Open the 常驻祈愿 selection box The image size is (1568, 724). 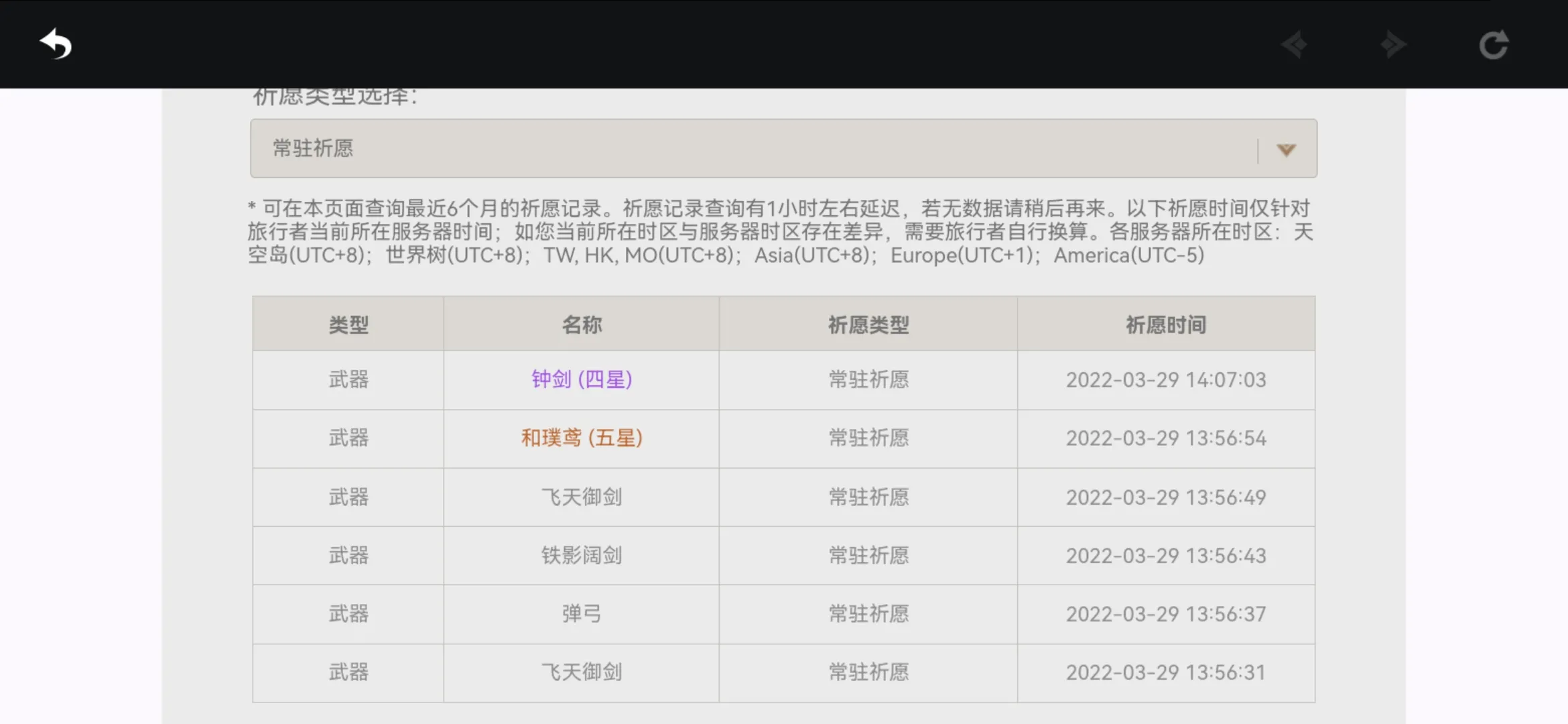coord(783,148)
